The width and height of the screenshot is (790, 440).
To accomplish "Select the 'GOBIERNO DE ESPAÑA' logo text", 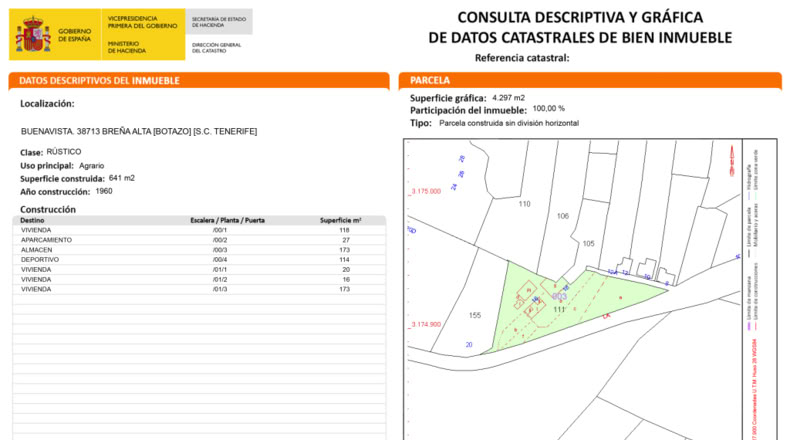I will coord(75,35).
